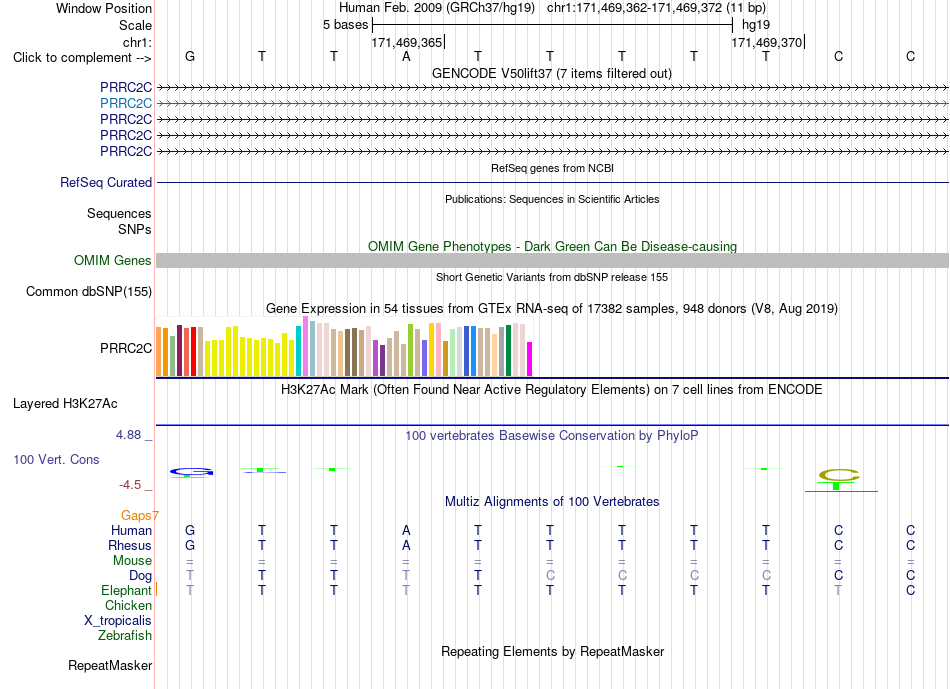Open the RefSeq Curated track label
The height and width of the screenshot is (689, 950).
pyautogui.click(x=105, y=182)
